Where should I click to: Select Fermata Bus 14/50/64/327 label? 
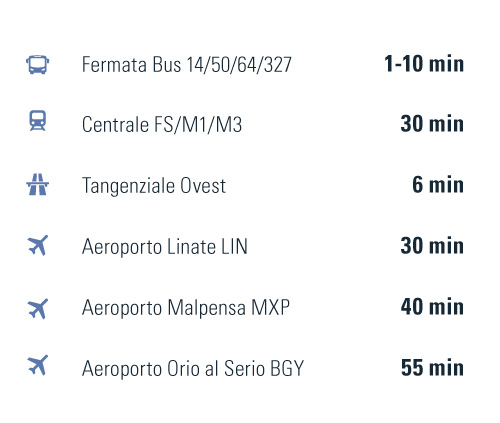click(187, 64)
